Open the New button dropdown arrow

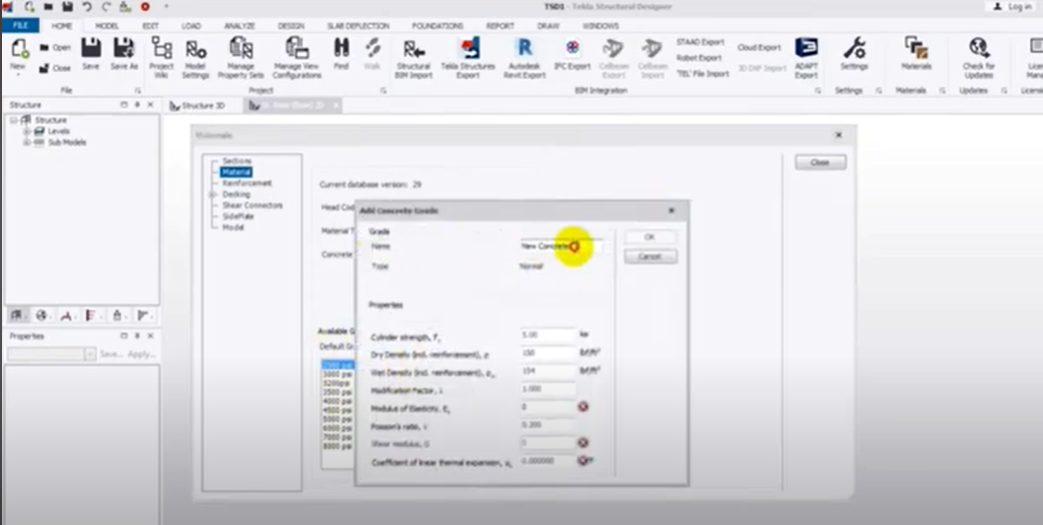tap(19, 75)
